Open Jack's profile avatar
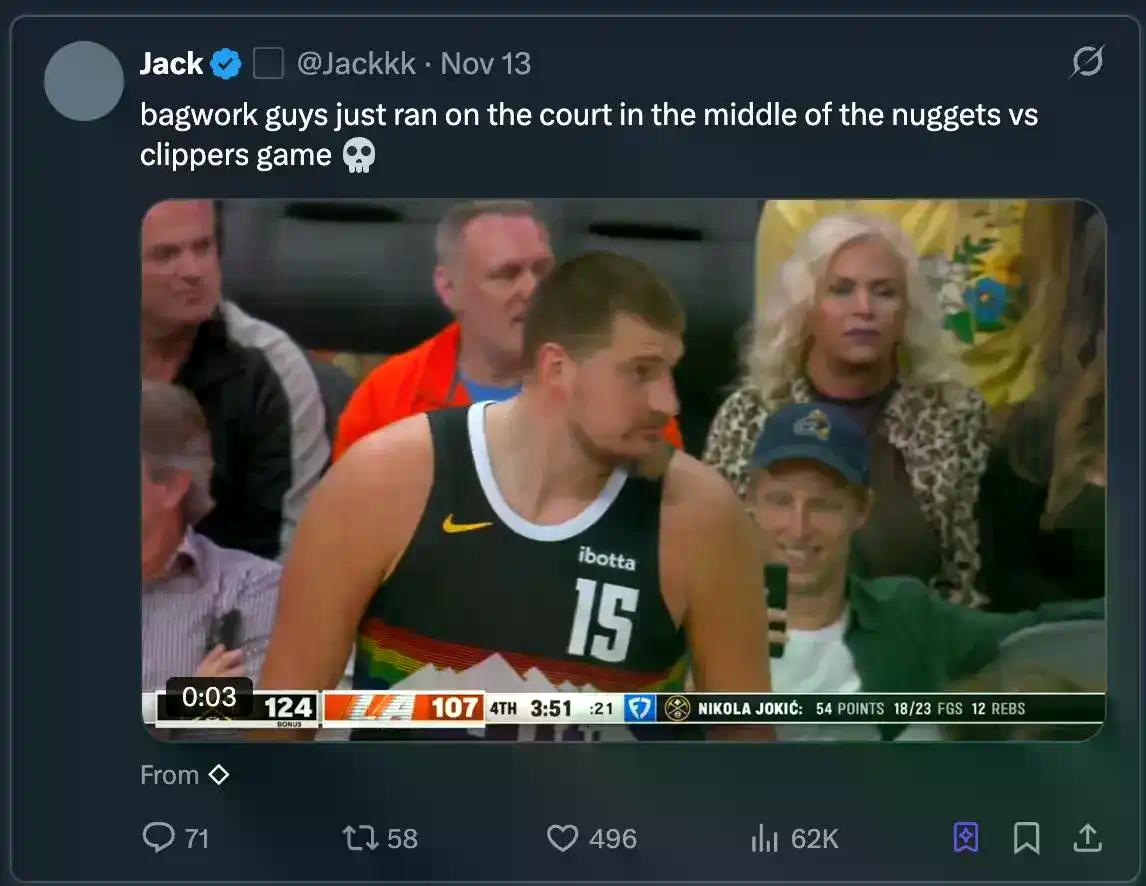 point(84,81)
